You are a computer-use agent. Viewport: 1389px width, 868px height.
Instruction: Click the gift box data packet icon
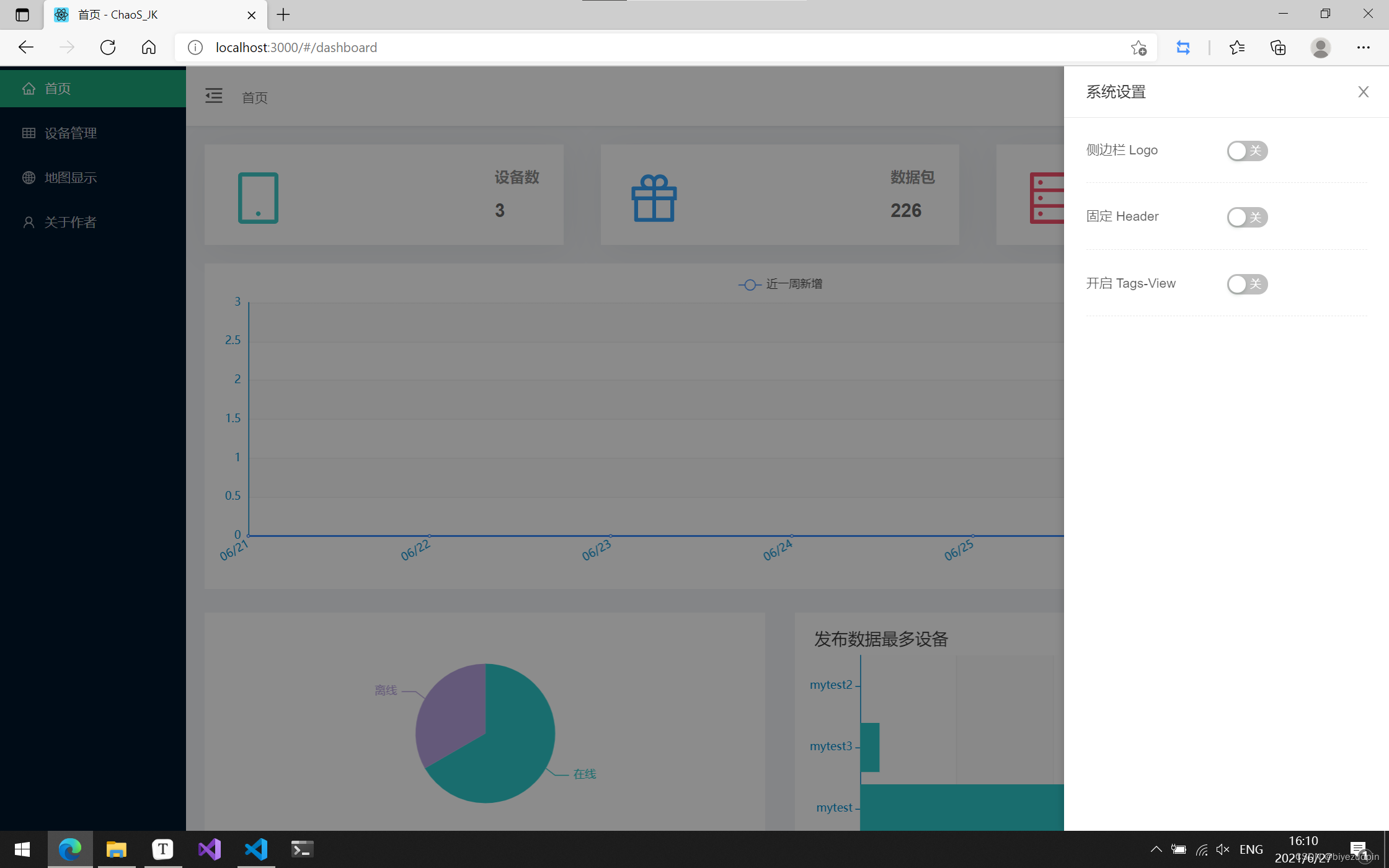coord(654,198)
